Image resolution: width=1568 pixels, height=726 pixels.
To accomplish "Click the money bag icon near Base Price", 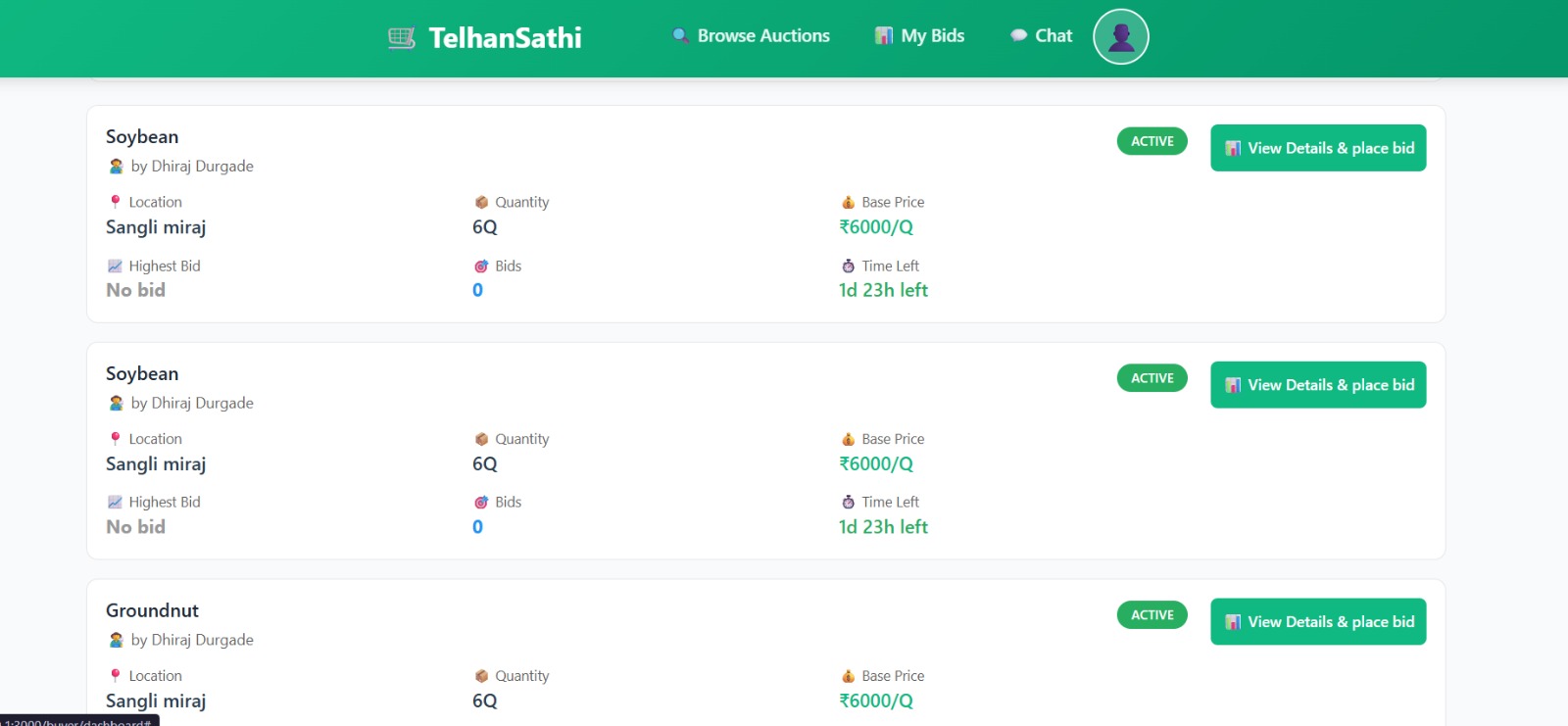I will [849, 202].
